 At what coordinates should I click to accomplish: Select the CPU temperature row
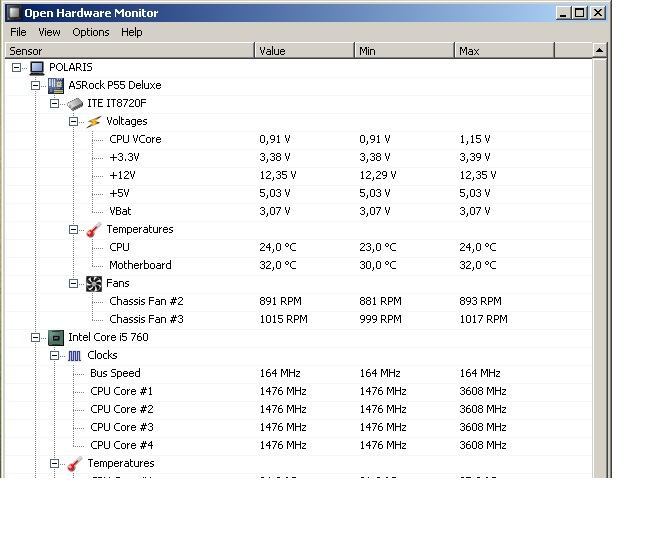(299, 248)
